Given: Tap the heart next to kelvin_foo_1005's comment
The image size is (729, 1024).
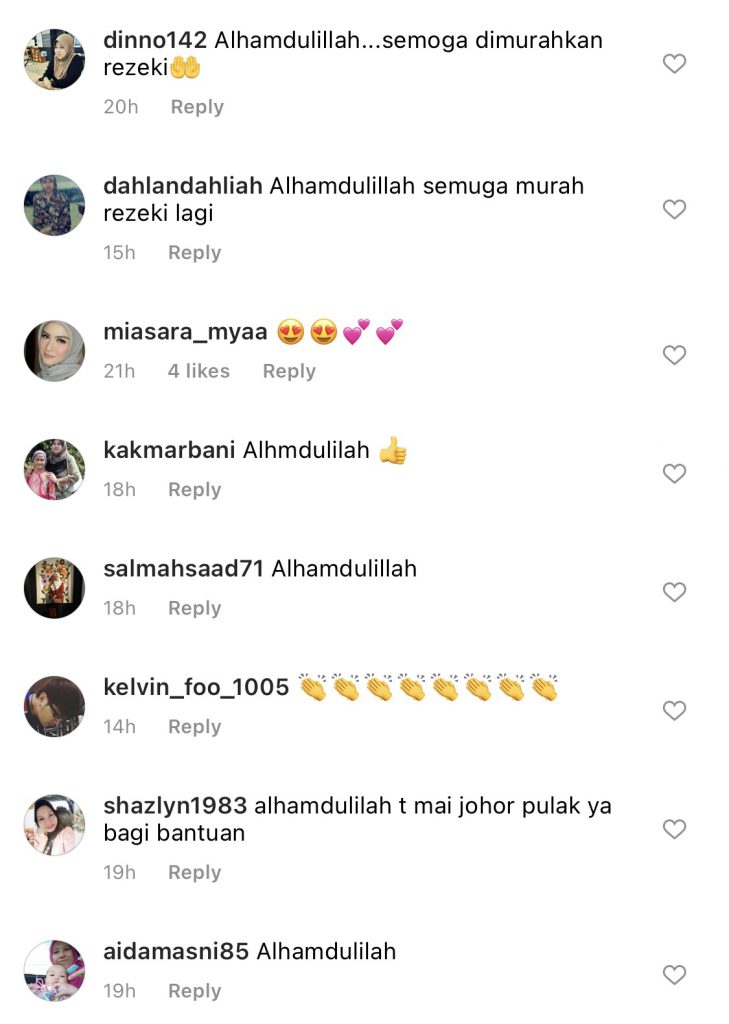Looking at the screenshot, I should 674,710.
